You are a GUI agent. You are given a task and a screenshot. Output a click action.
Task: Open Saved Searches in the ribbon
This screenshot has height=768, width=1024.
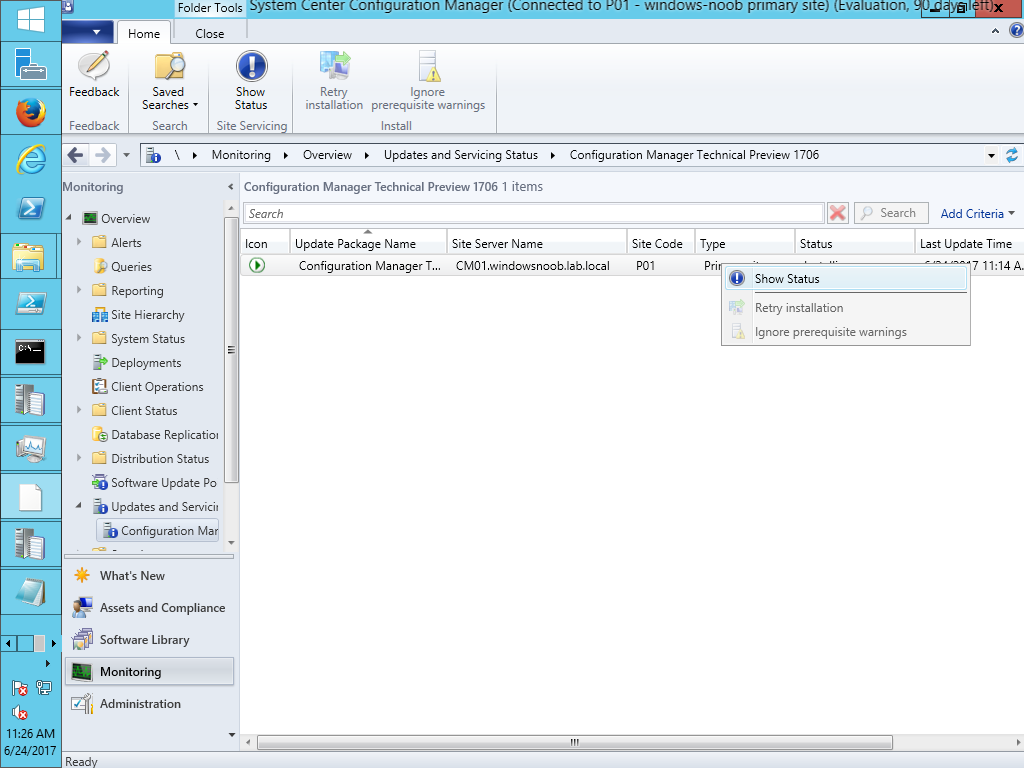point(169,81)
